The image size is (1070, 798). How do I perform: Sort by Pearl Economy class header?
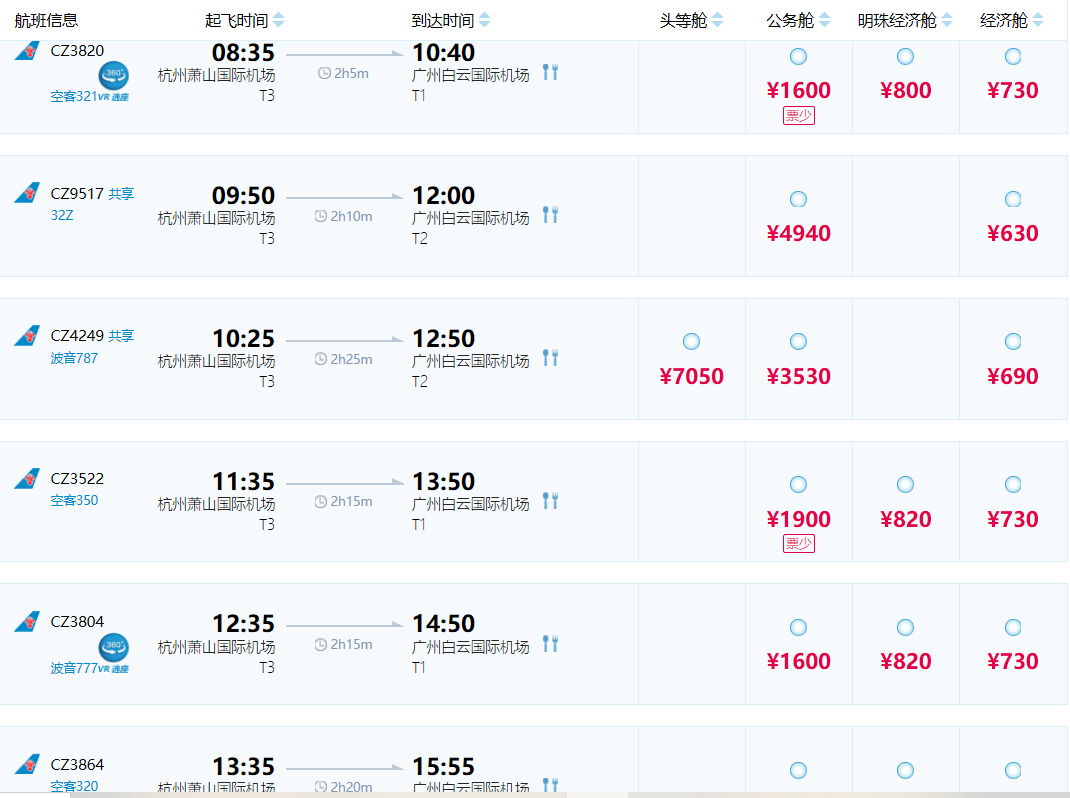pos(947,20)
